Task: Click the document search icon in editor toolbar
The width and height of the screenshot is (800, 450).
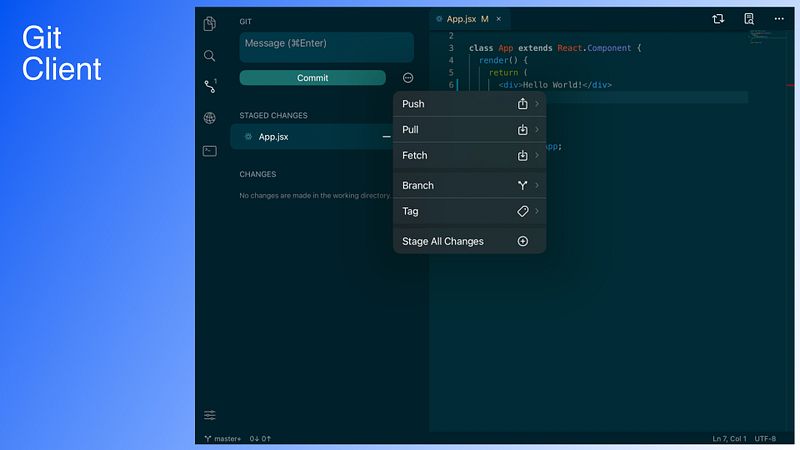Action: [x=748, y=19]
